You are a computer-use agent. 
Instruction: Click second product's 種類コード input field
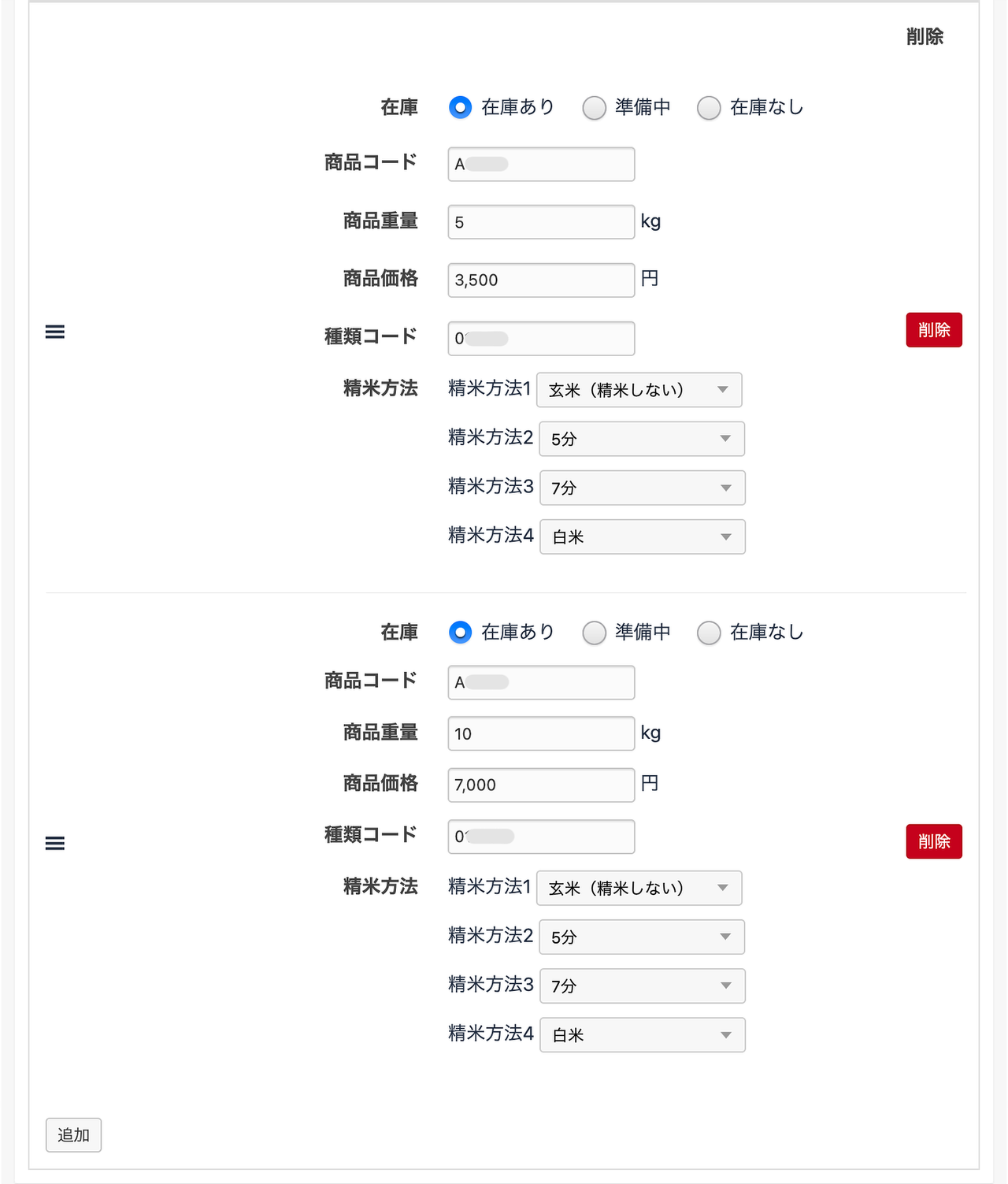(x=541, y=837)
